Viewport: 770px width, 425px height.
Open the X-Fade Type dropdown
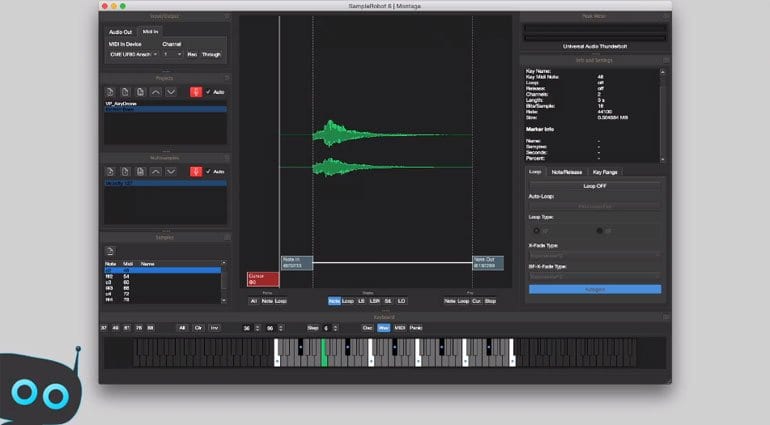[x=595, y=255]
